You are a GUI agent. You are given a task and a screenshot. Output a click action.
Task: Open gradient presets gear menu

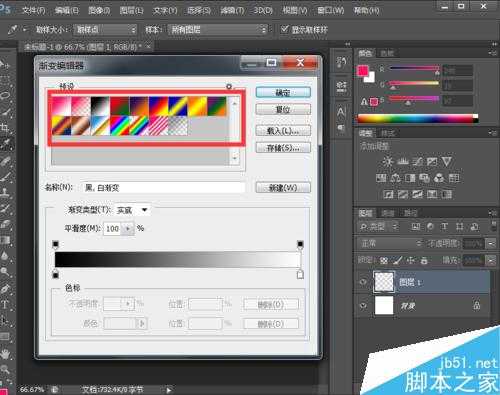pos(229,86)
